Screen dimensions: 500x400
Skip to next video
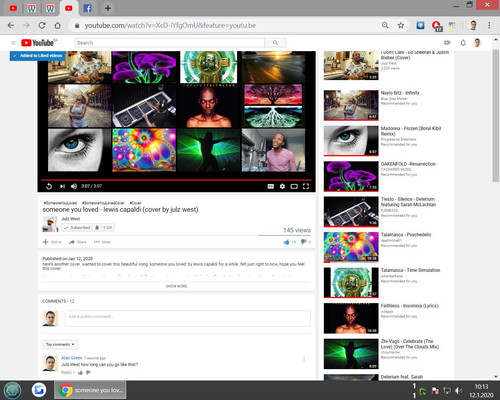click(x=62, y=186)
